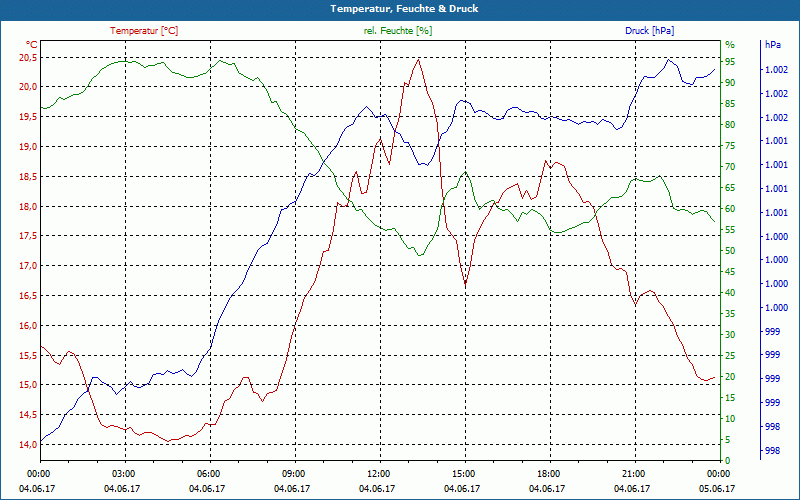Click the 75 humidity axis value
Image resolution: width=800 pixels, height=500 pixels.
[730, 146]
